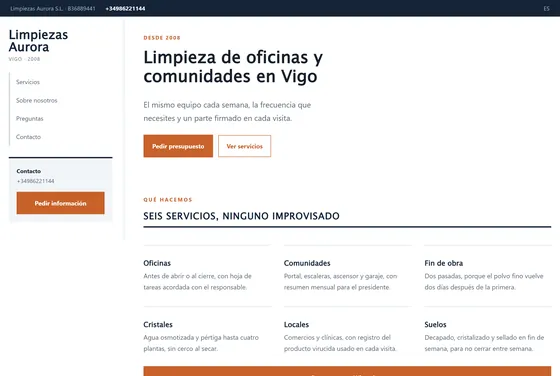The width and height of the screenshot is (560, 376).
Task: Select the Locales service heading
Action: pyautogui.click(x=296, y=325)
